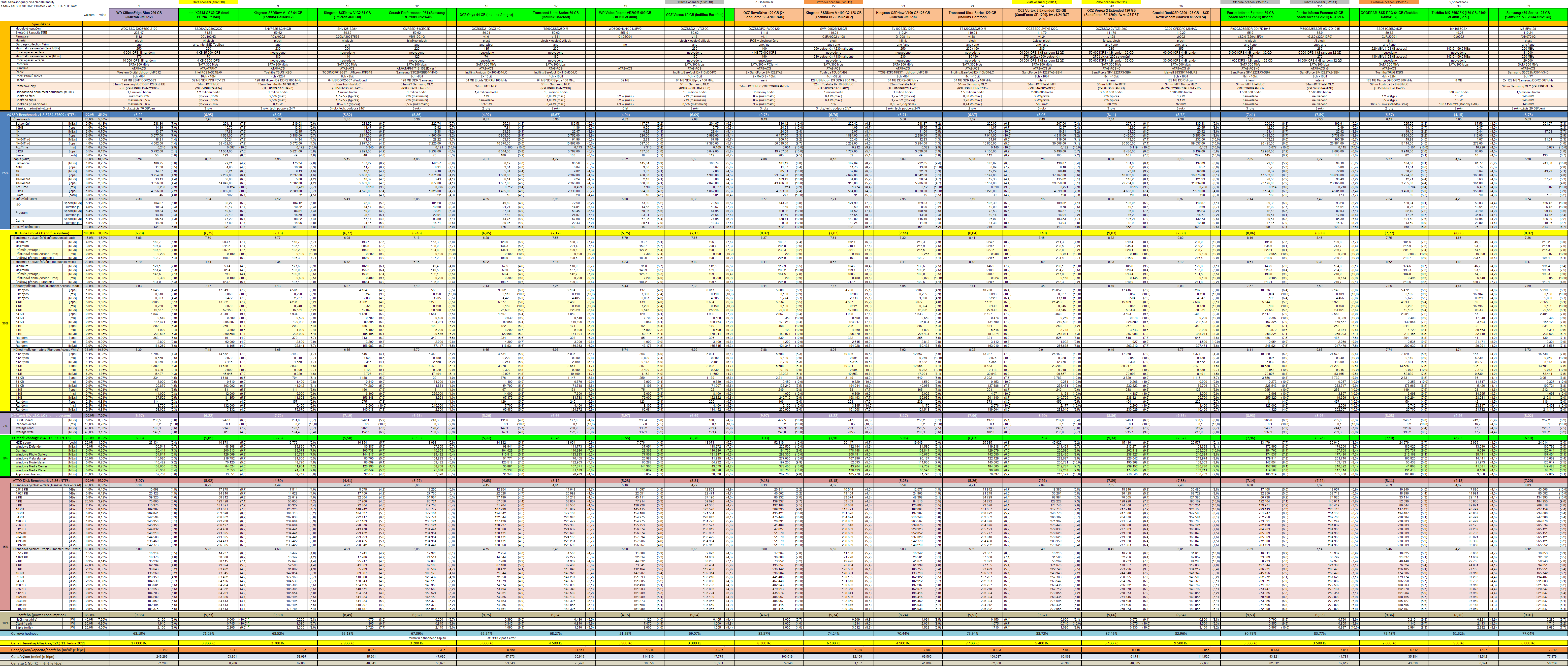Select the price cell '950 Kč'
This screenshot has width=1568, height=666.
(1458, 643)
